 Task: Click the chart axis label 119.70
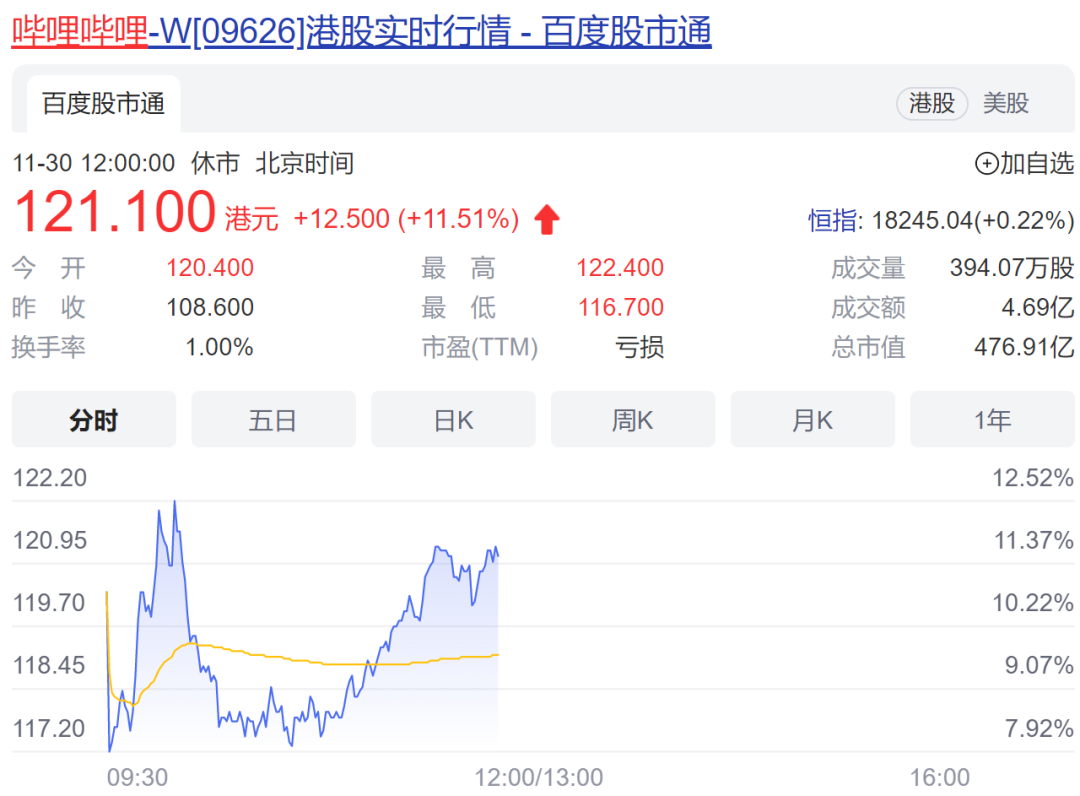[49, 603]
